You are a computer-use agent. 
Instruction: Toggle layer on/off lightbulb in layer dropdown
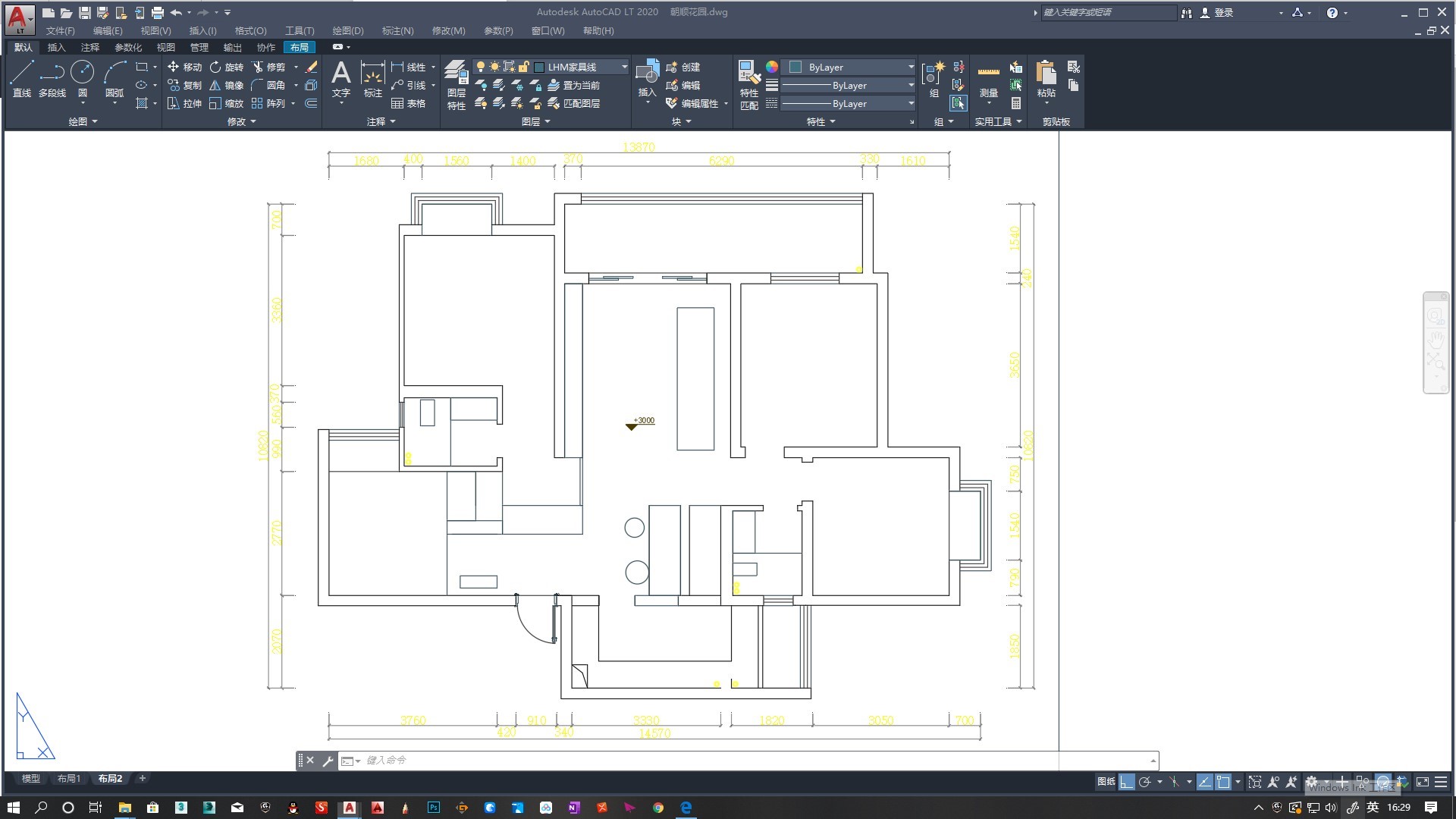click(x=480, y=67)
